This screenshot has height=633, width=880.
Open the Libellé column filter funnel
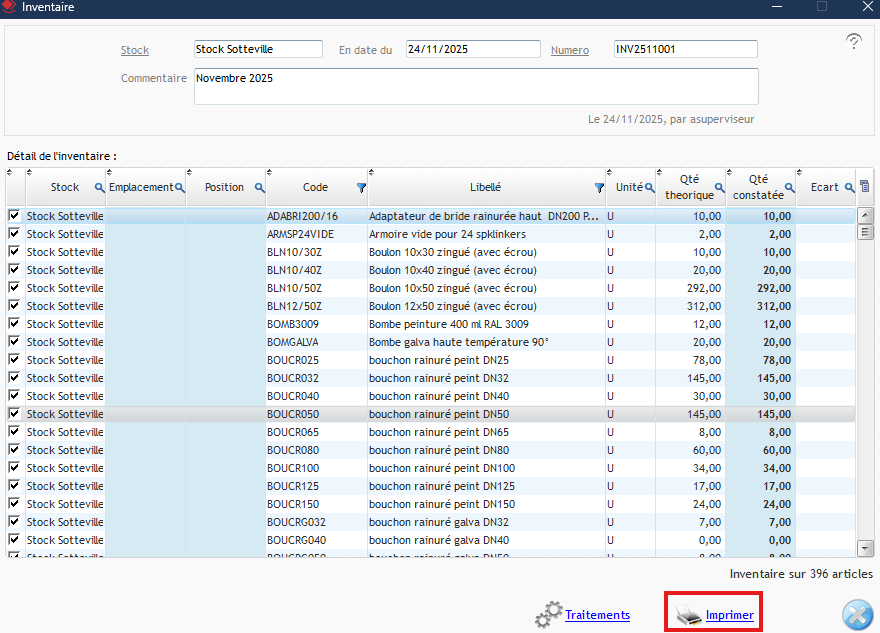pos(599,187)
